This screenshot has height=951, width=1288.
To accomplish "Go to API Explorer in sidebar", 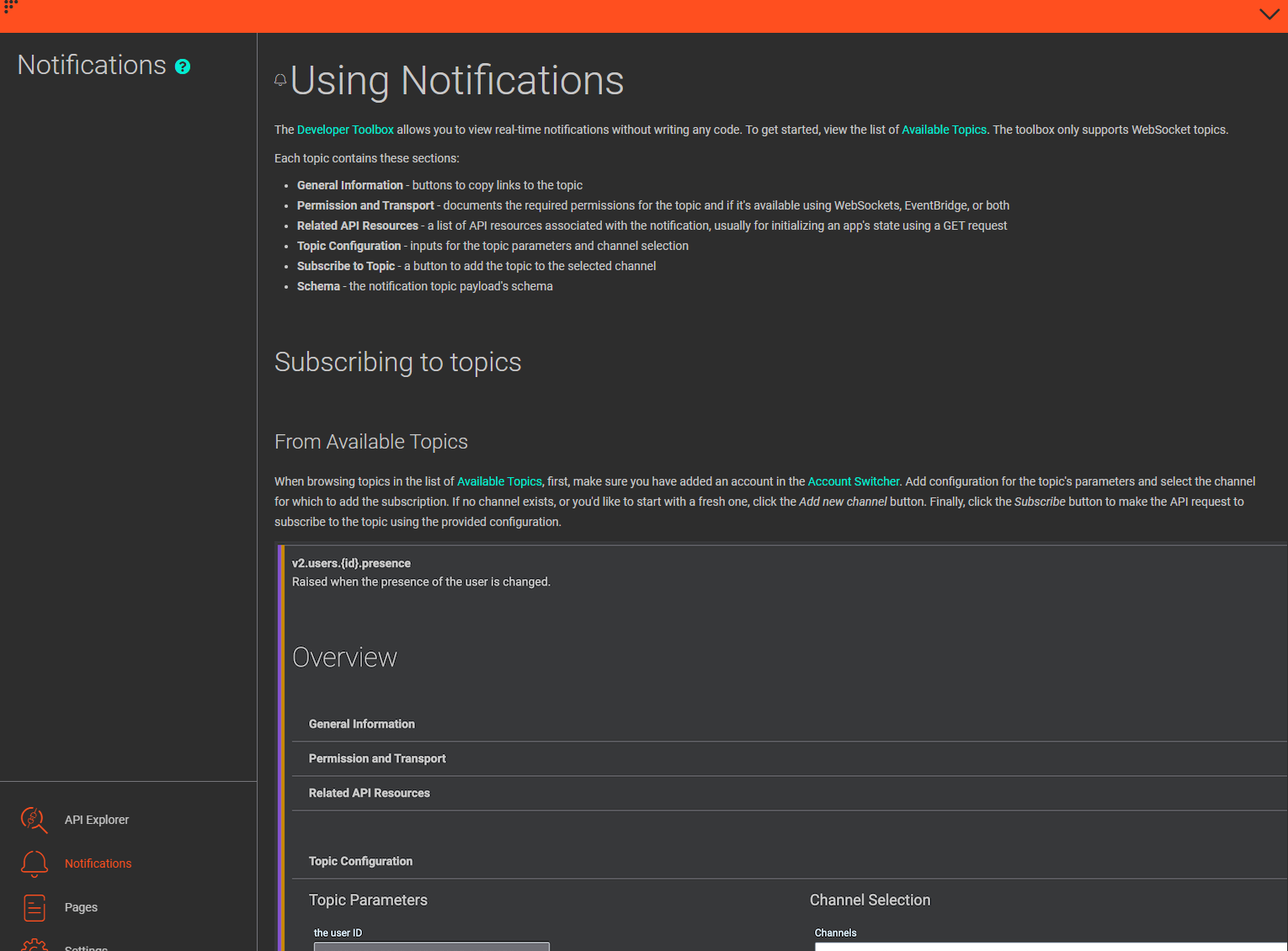I will click(x=97, y=820).
